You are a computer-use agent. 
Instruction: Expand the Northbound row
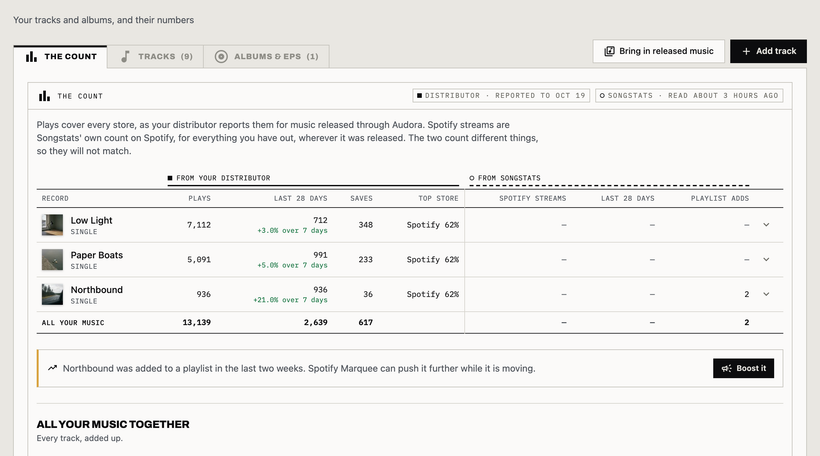click(766, 294)
